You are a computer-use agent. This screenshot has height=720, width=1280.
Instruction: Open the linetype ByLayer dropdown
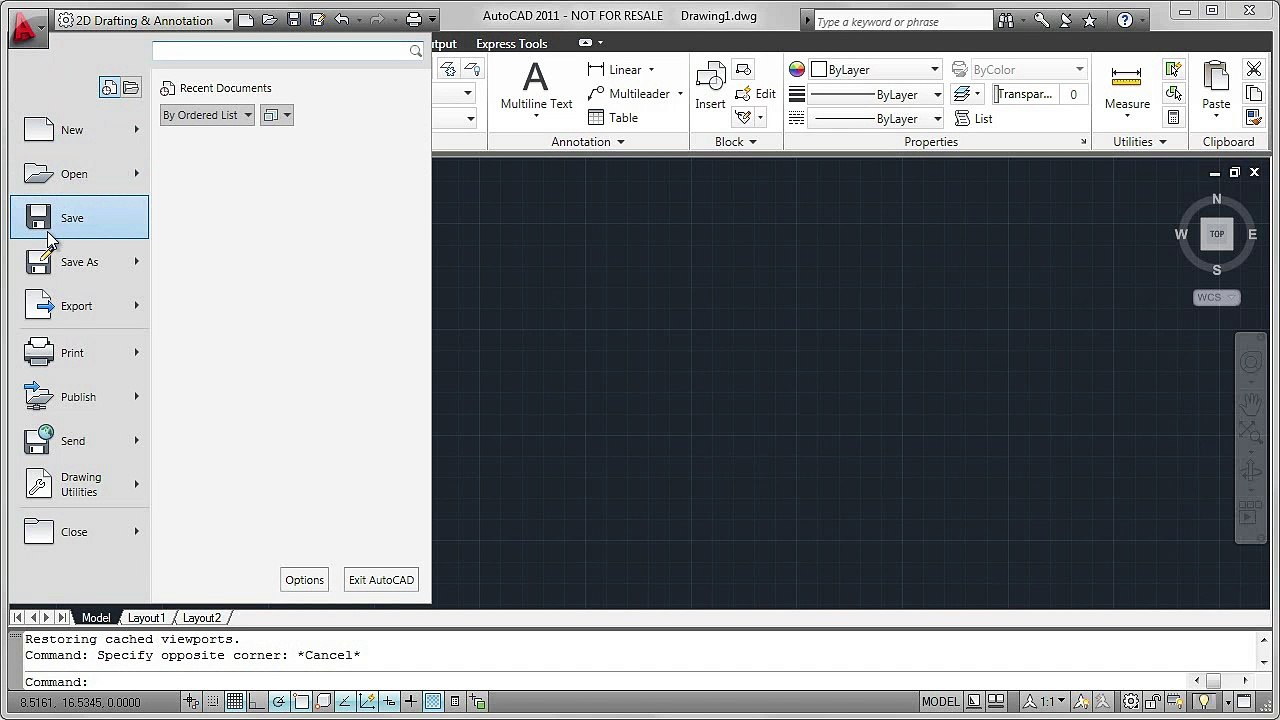pyautogui.click(x=876, y=119)
